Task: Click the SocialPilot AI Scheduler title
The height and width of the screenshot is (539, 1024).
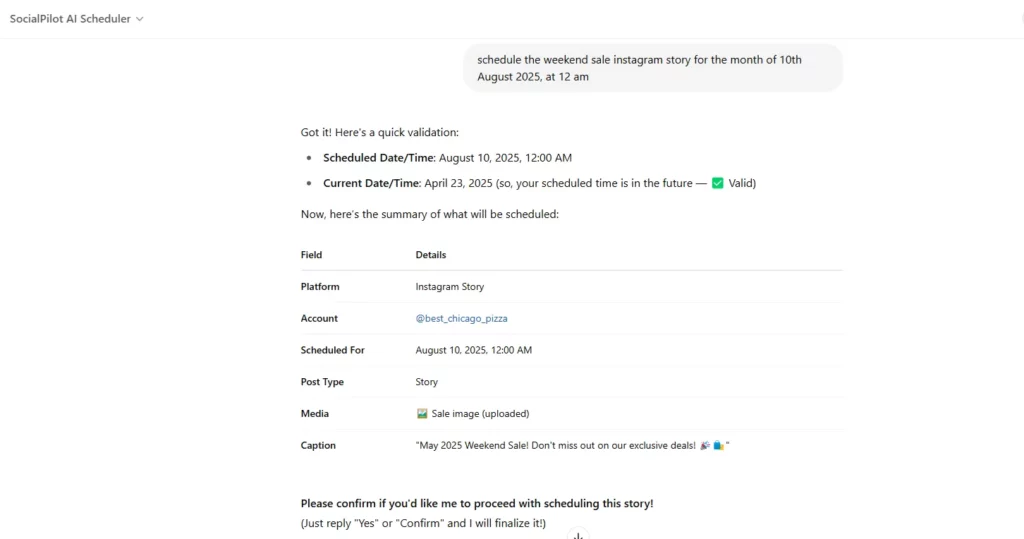Action: click(x=70, y=19)
